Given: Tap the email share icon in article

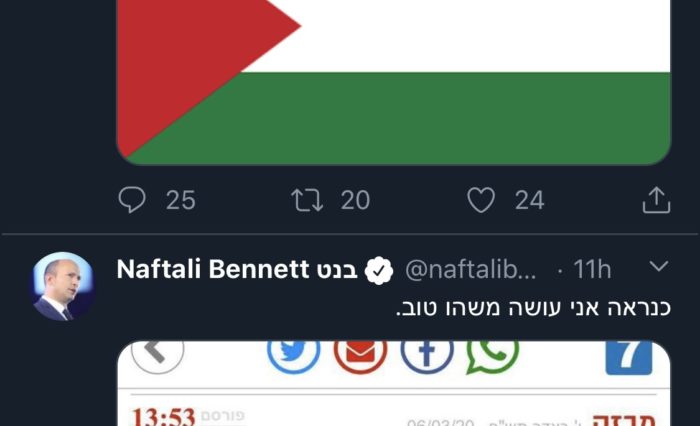Looking at the screenshot, I should pos(360,355).
